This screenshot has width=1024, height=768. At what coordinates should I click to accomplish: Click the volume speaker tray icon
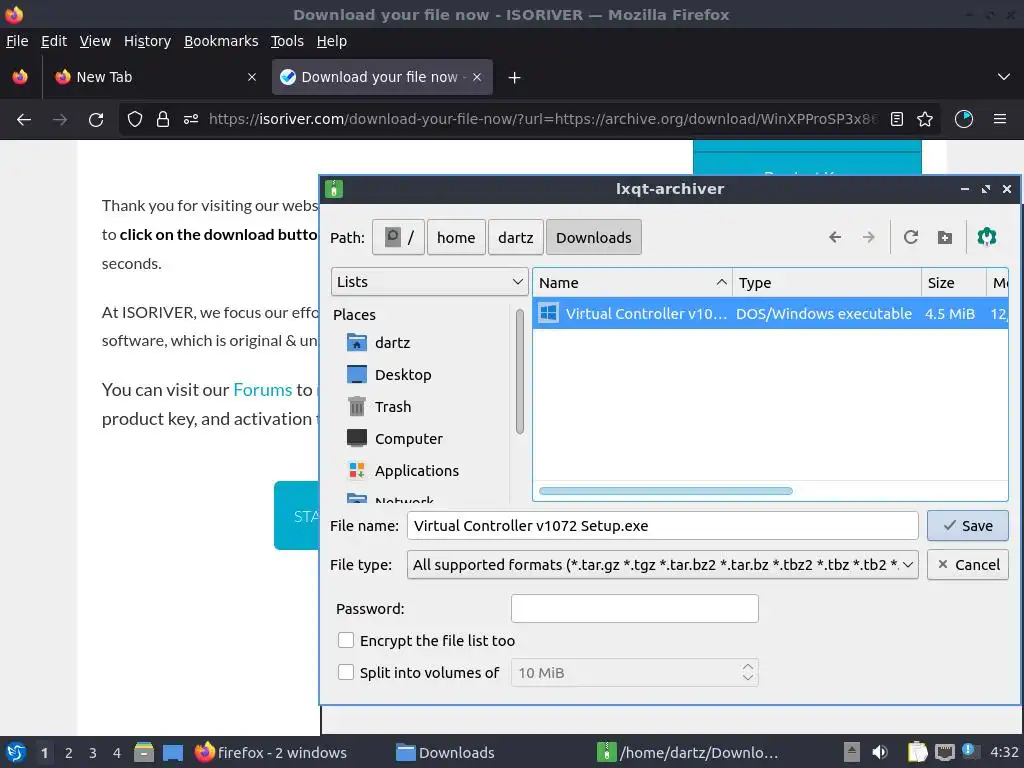(x=880, y=752)
